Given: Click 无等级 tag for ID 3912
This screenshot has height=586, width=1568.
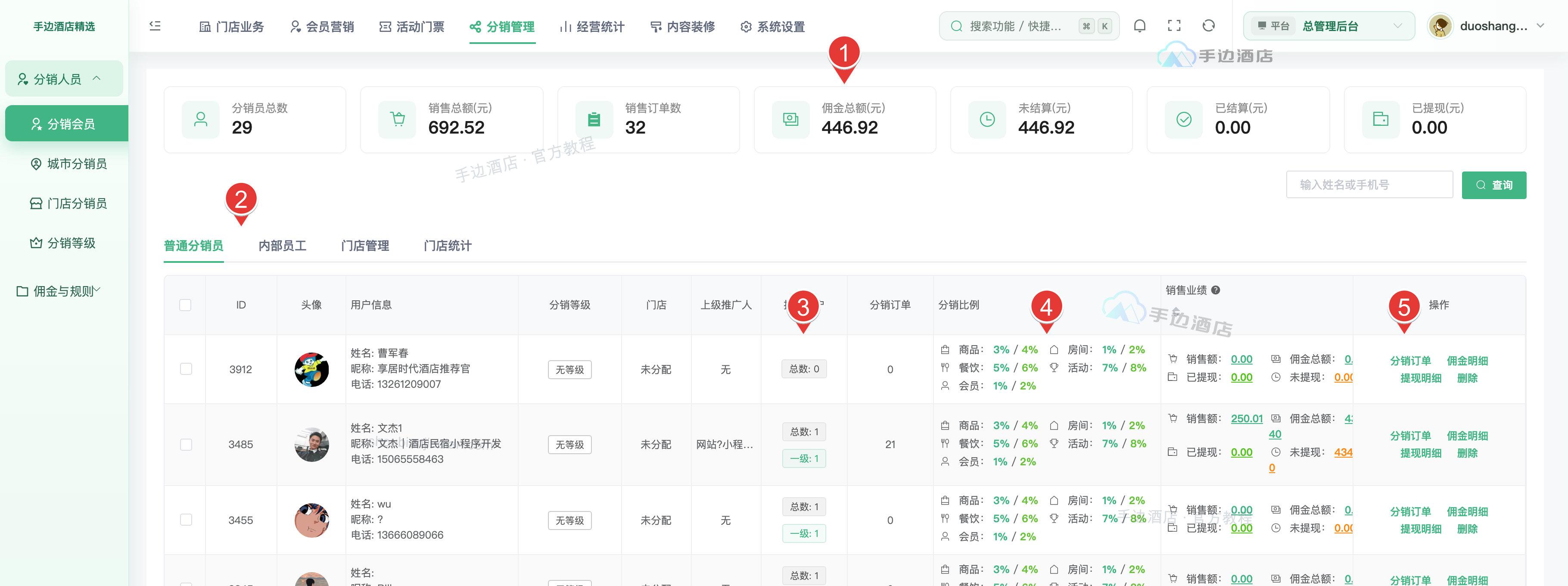Looking at the screenshot, I should (570, 370).
